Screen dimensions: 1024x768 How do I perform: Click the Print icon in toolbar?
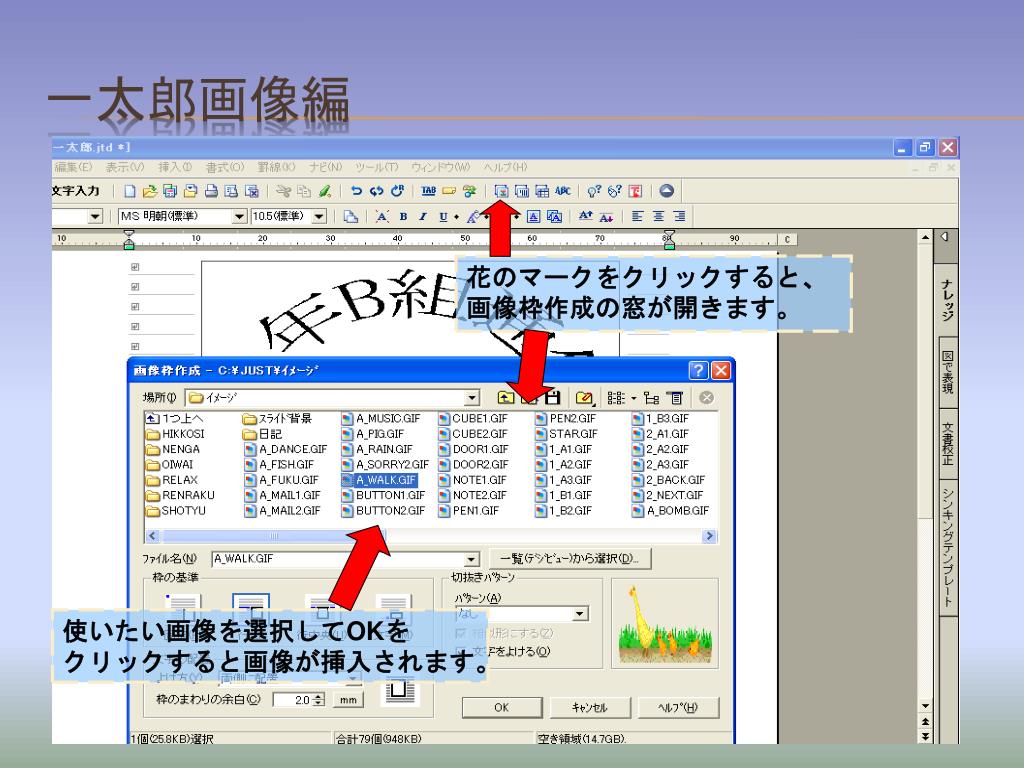210,191
